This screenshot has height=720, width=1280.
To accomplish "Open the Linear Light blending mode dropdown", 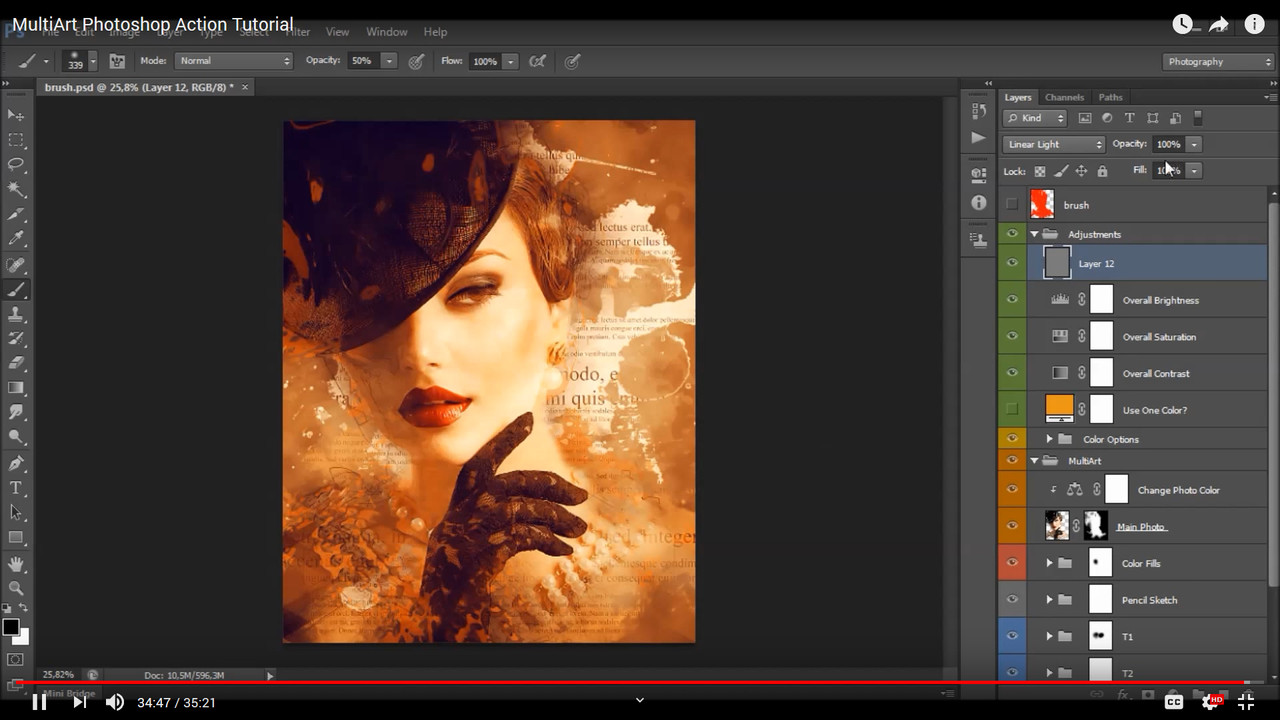I will [1053, 143].
